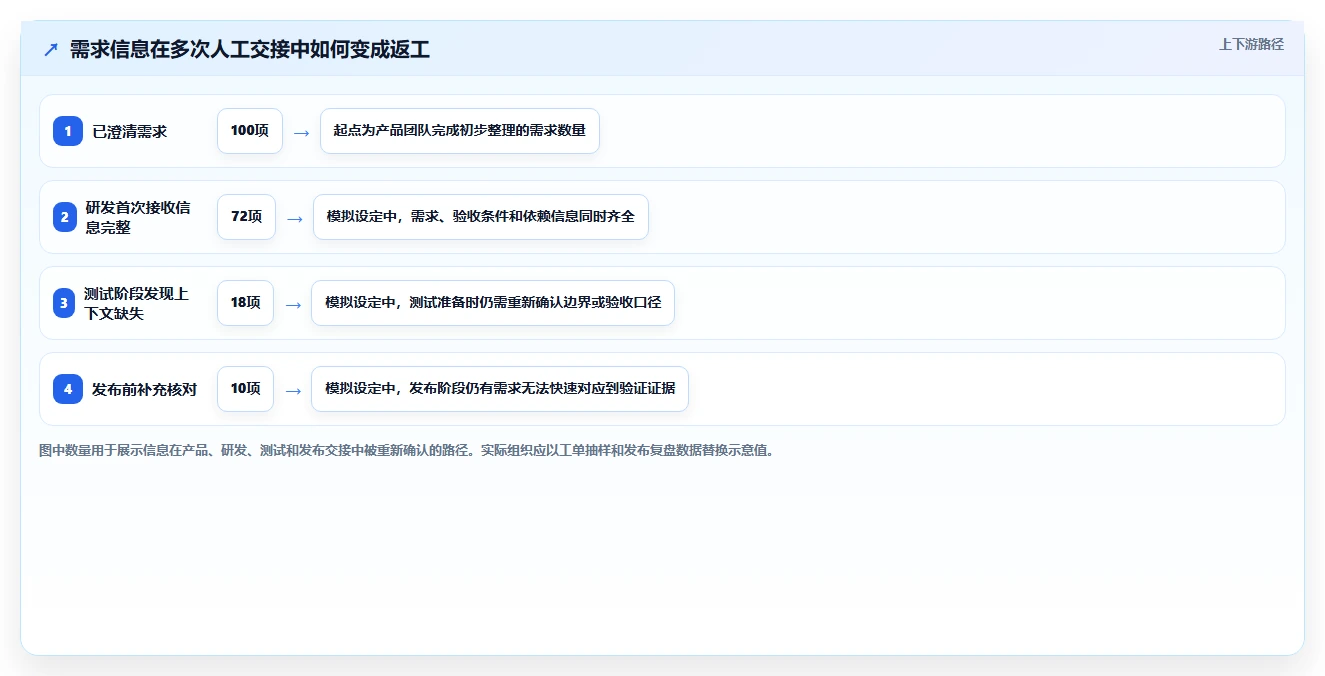
Task: Click the 上下游路径 label
Action: click(x=1251, y=44)
